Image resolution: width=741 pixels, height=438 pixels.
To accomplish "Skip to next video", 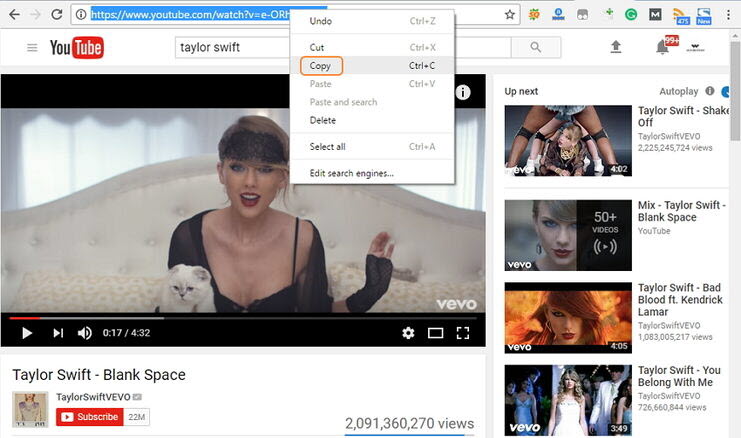I will click(x=58, y=333).
